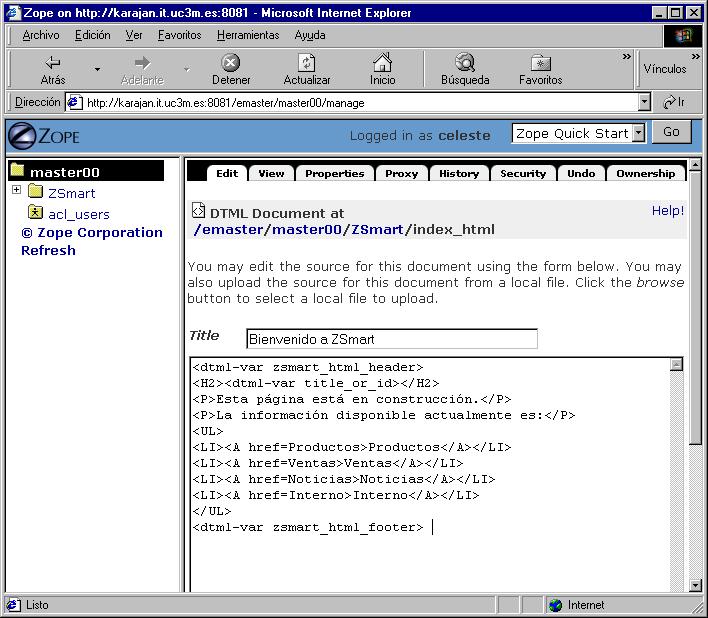Click the ZSmart folder icon in tree
The image size is (708, 618).
pos(35,191)
